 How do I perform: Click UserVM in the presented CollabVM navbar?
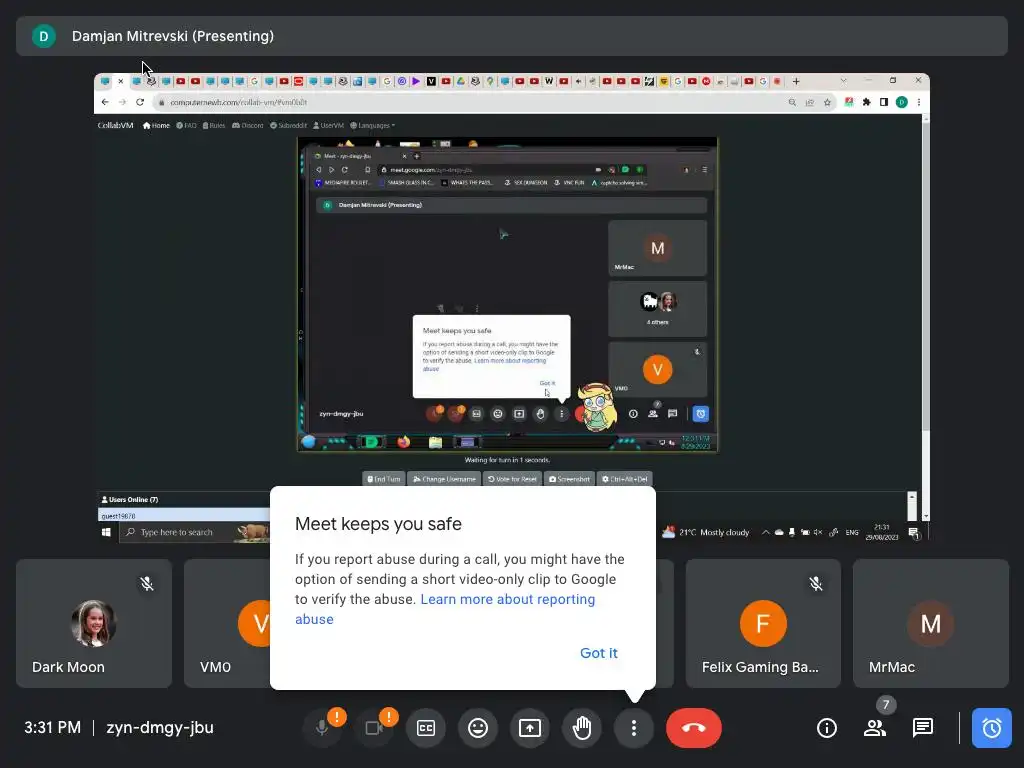[x=328, y=125]
